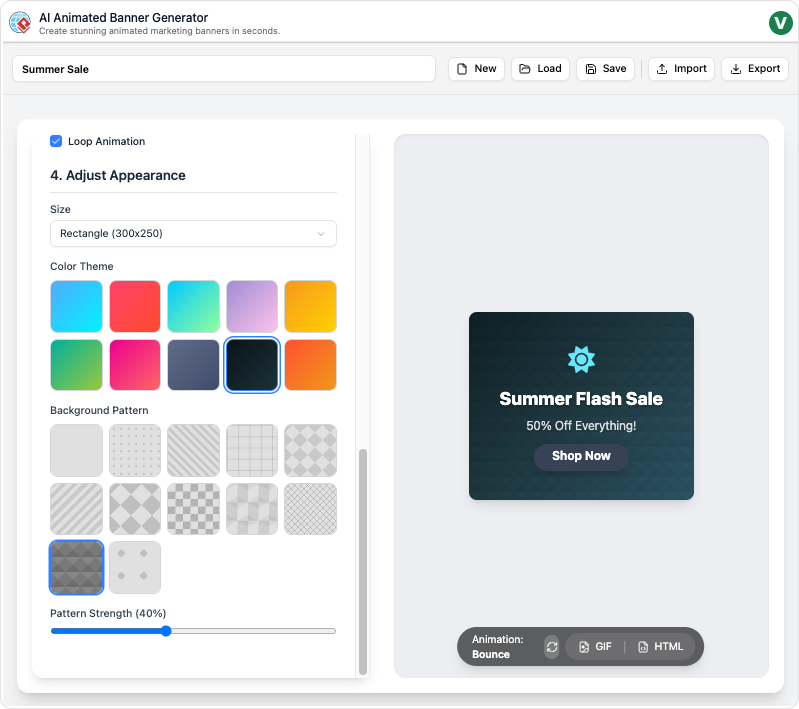Export banner as HTML

click(660, 647)
